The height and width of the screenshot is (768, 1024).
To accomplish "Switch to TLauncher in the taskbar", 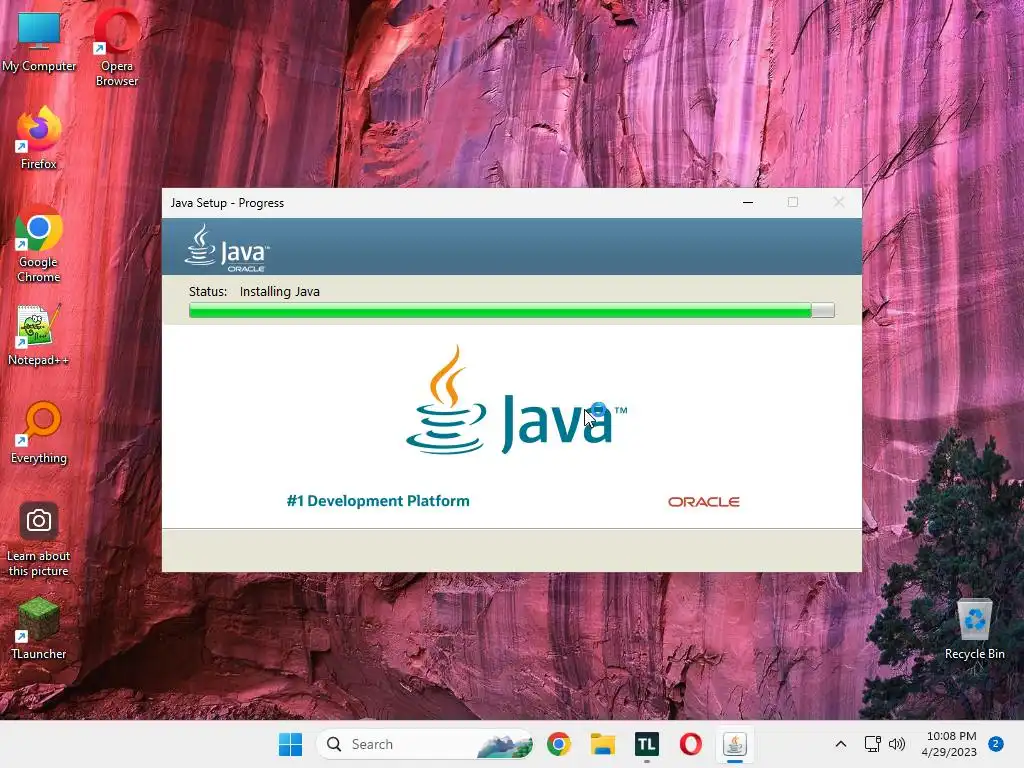I will click(x=647, y=744).
